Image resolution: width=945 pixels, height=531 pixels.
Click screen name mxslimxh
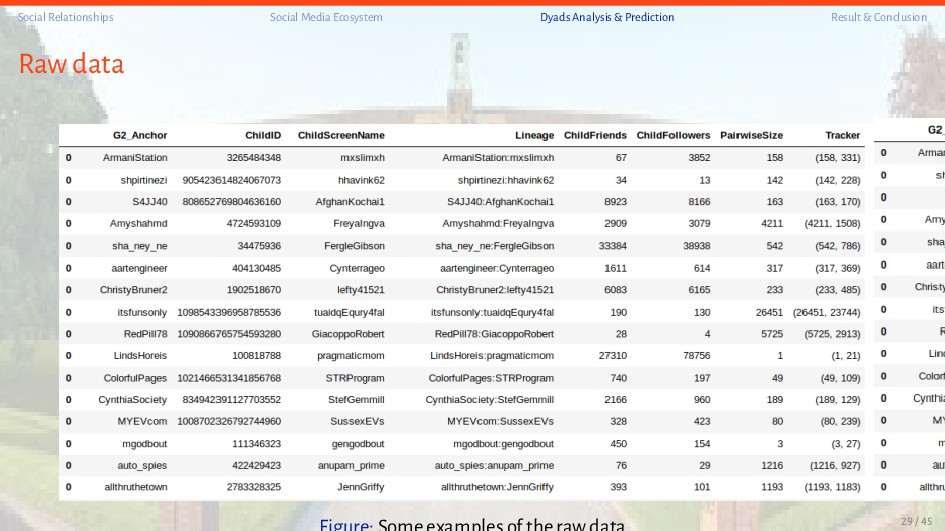[362, 157]
